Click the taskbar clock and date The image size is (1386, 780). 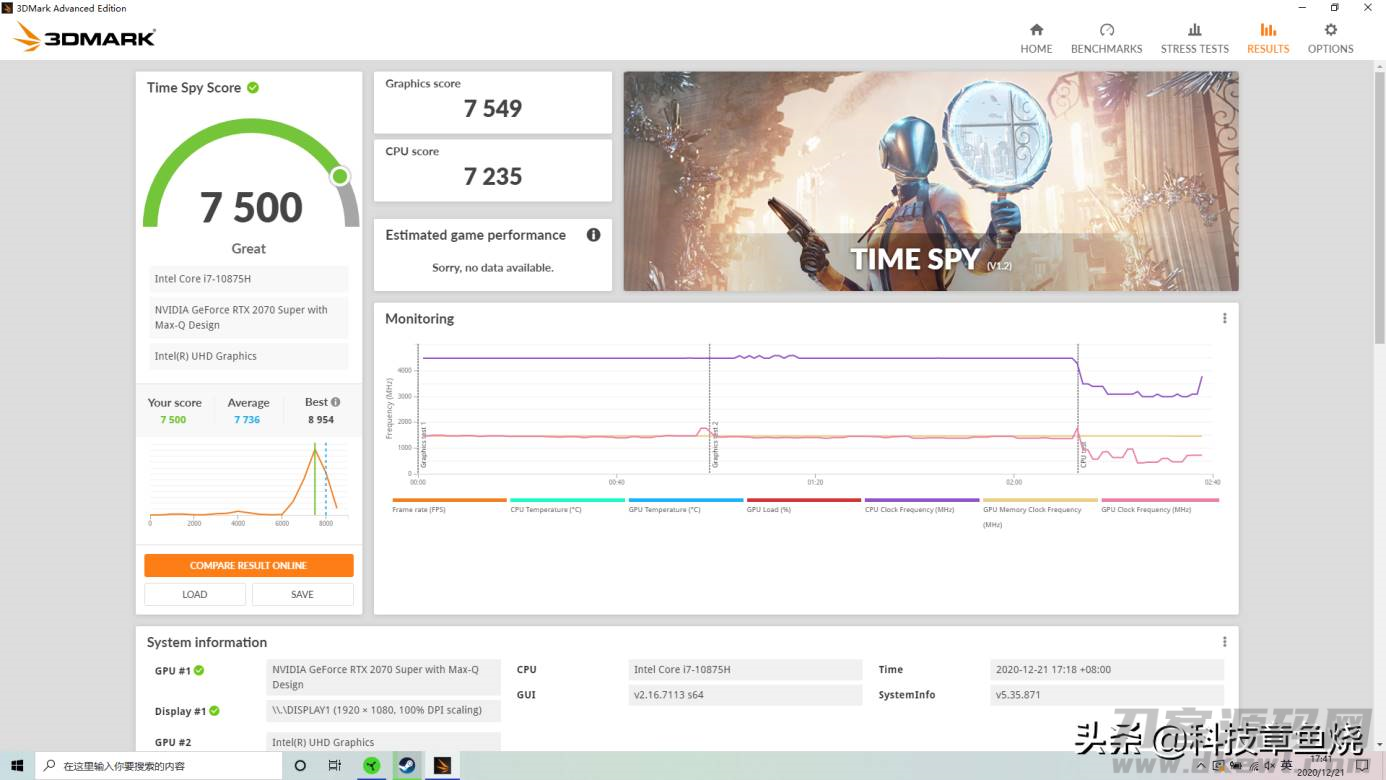coord(1320,766)
